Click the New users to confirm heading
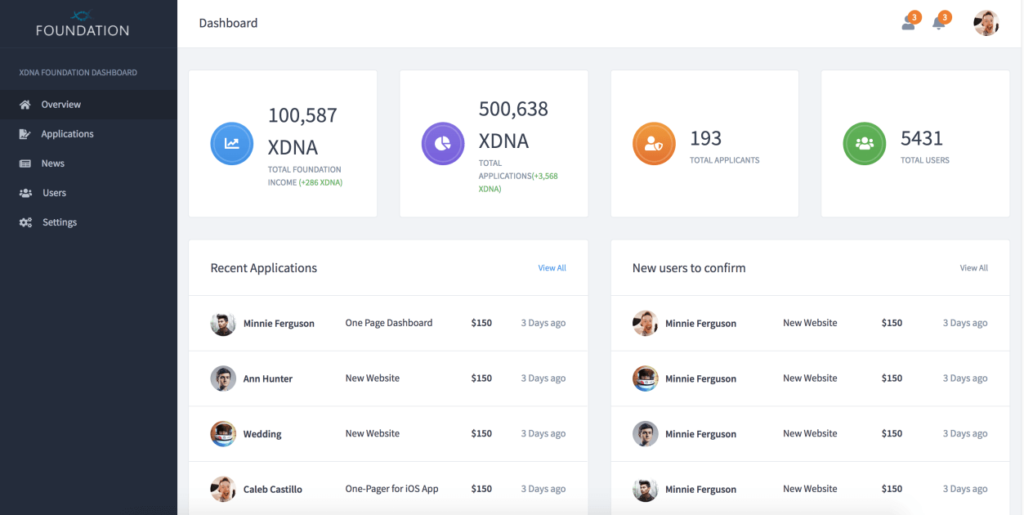Screen dimensions: 1024x515 pos(689,268)
